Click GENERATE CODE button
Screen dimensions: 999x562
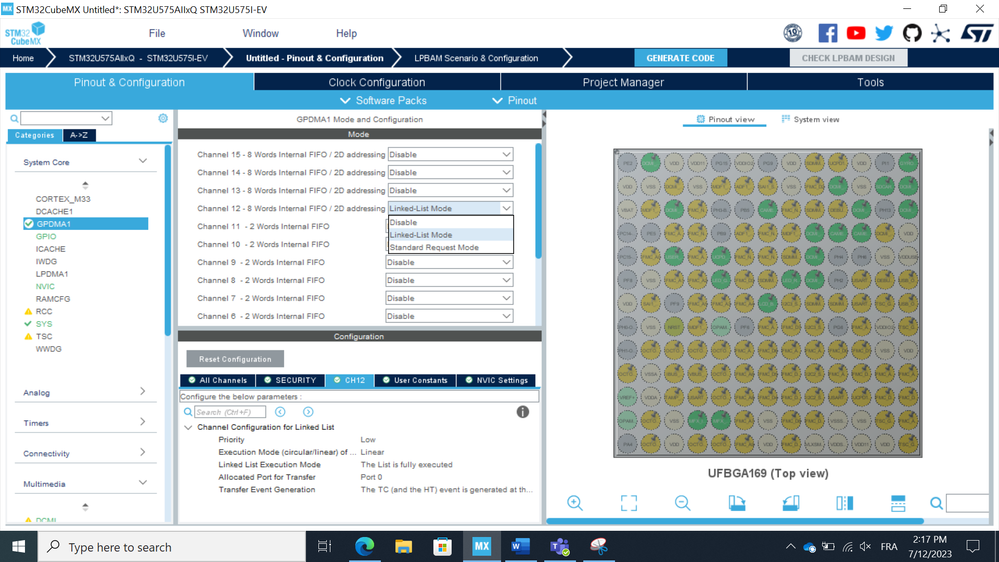pos(680,58)
